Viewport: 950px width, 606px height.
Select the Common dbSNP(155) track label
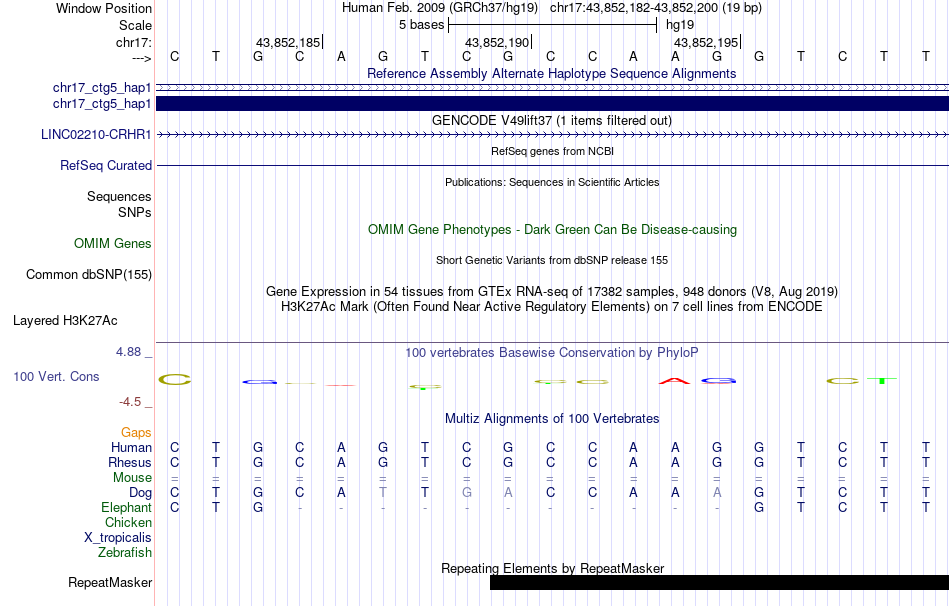point(88,275)
